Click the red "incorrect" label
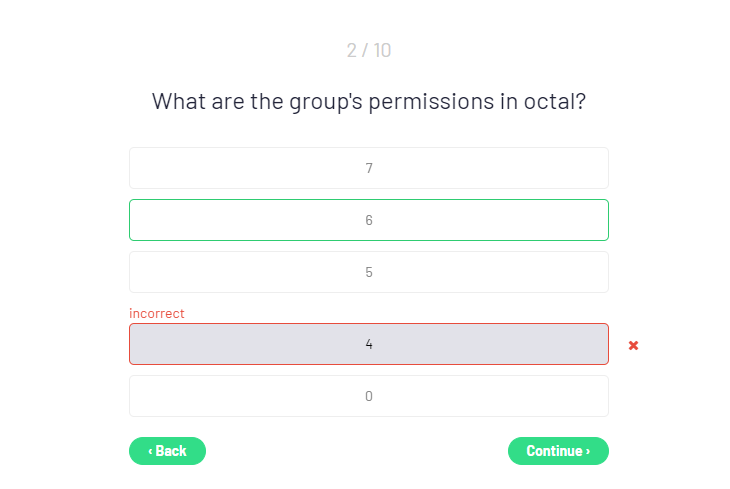730x489 pixels. [157, 313]
